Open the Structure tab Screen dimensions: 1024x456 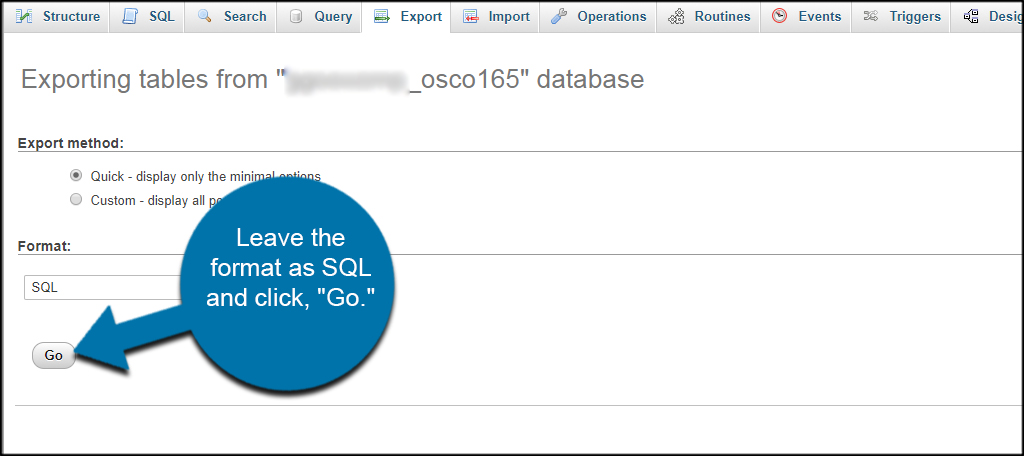coord(56,16)
